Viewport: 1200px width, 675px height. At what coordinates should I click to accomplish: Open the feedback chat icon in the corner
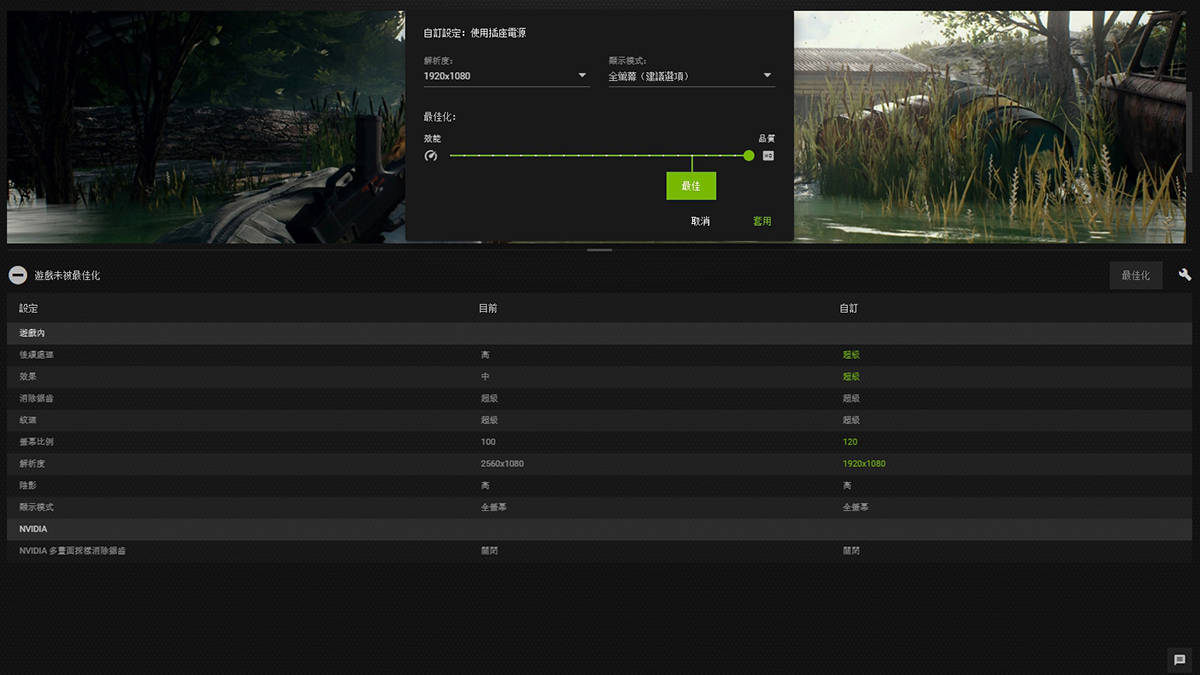(x=1180, y=660)
